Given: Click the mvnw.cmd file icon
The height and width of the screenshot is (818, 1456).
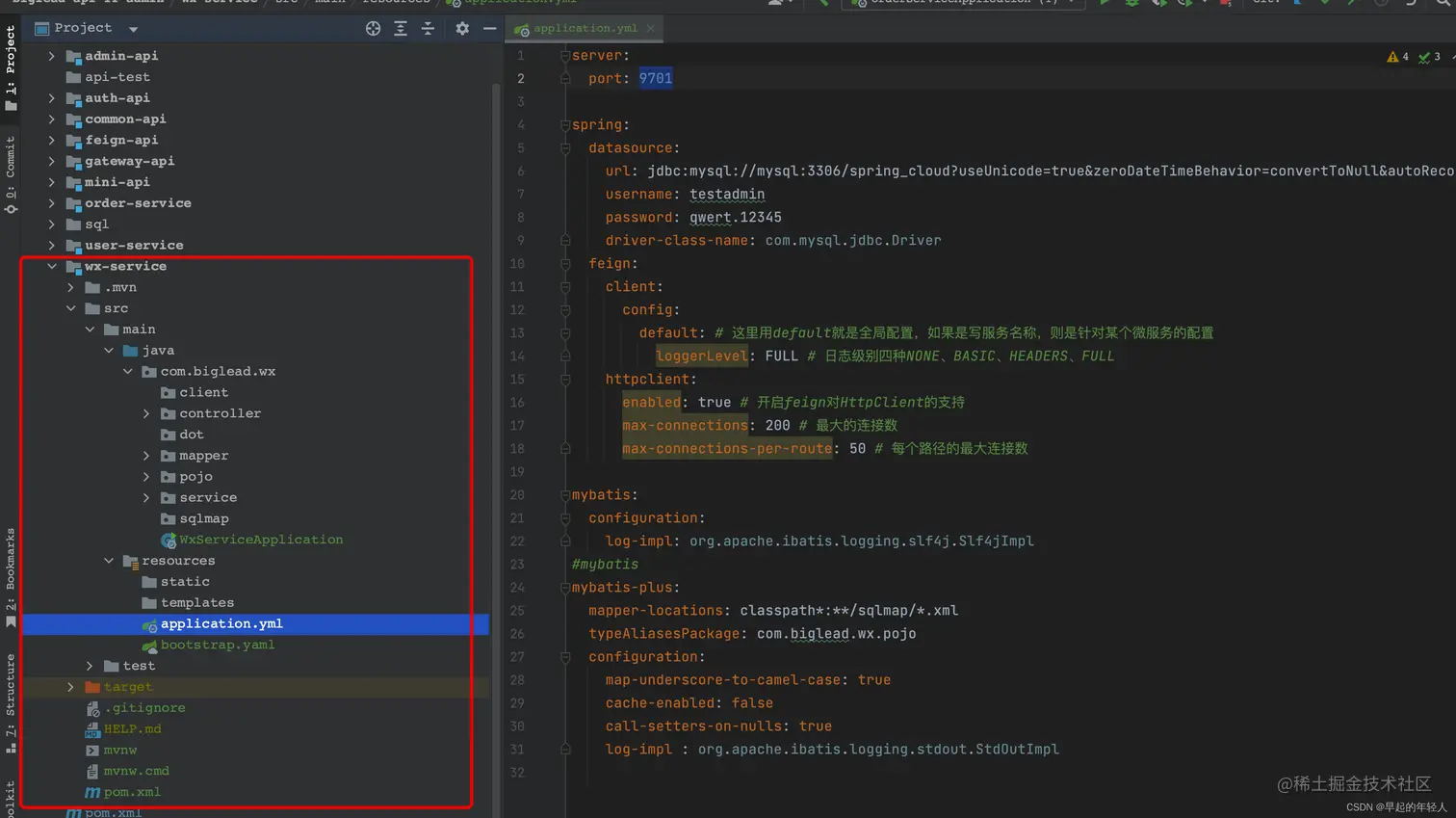Looking at the screenshot, I should [x=92, y=772].
